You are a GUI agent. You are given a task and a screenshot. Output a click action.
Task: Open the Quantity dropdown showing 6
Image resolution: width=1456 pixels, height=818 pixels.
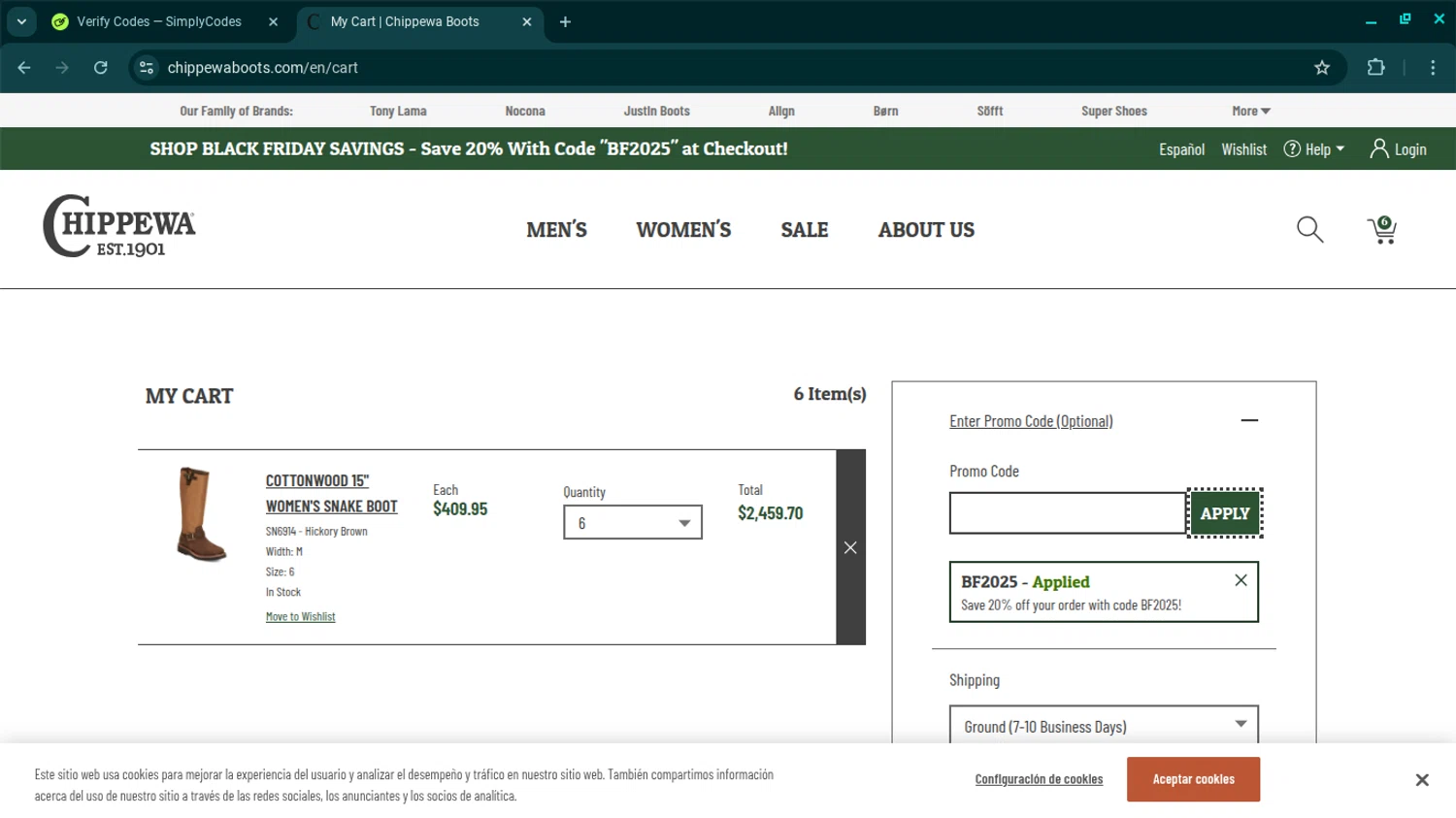(633, 523)
